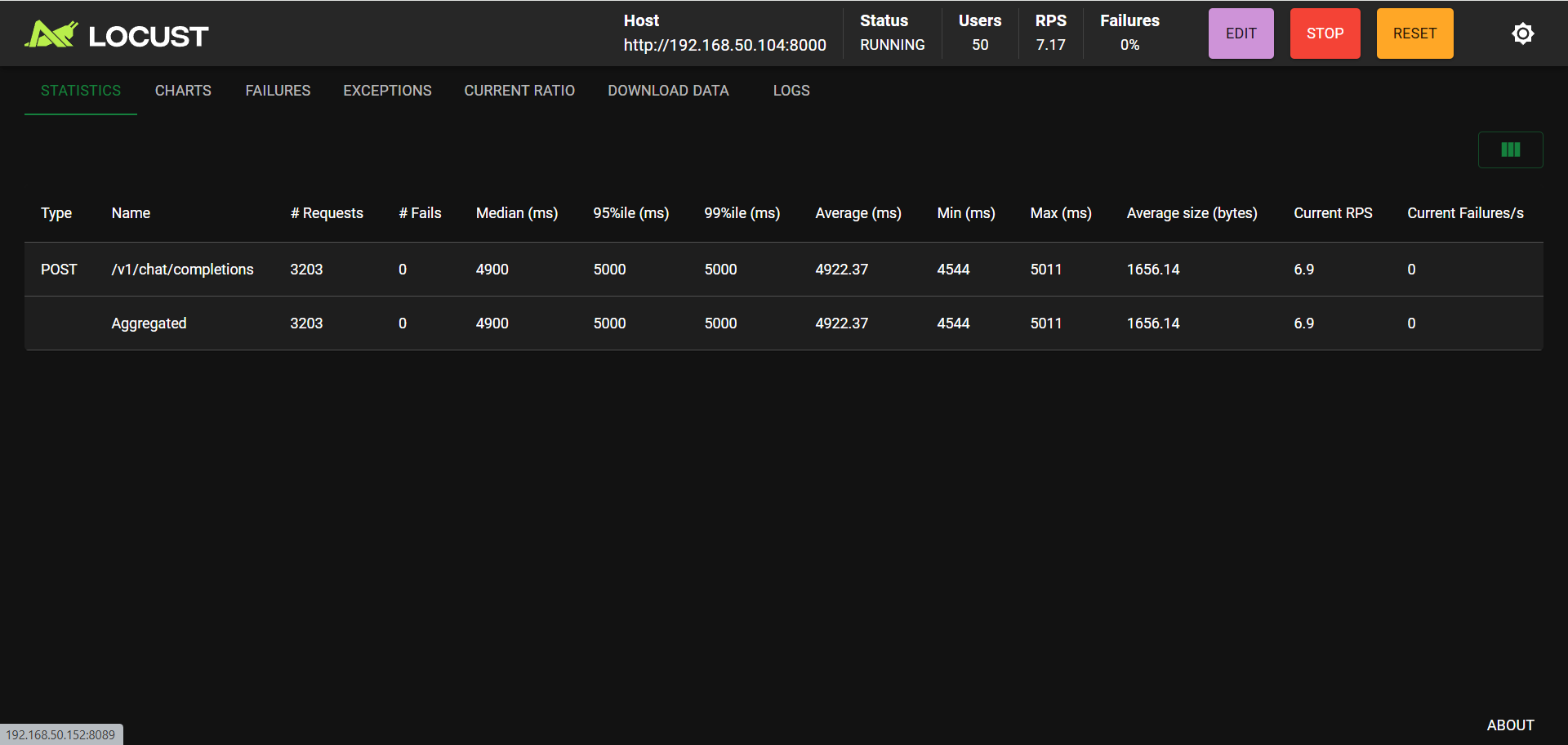Click the RPS value 7.17
This screenshot has height=745, width=1568.
point(1050,45)
